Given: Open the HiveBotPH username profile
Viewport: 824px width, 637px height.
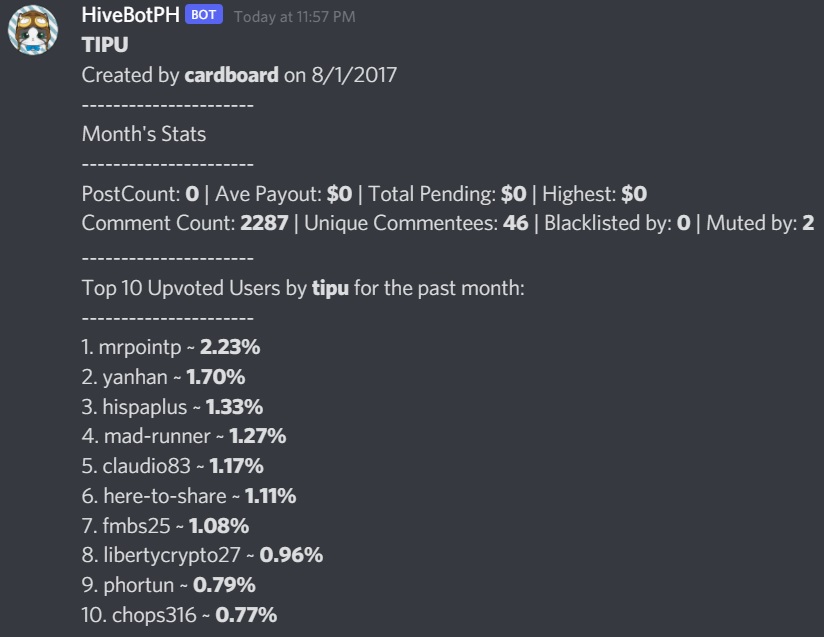Looking at the screenshot, I should tap(131, 15).
